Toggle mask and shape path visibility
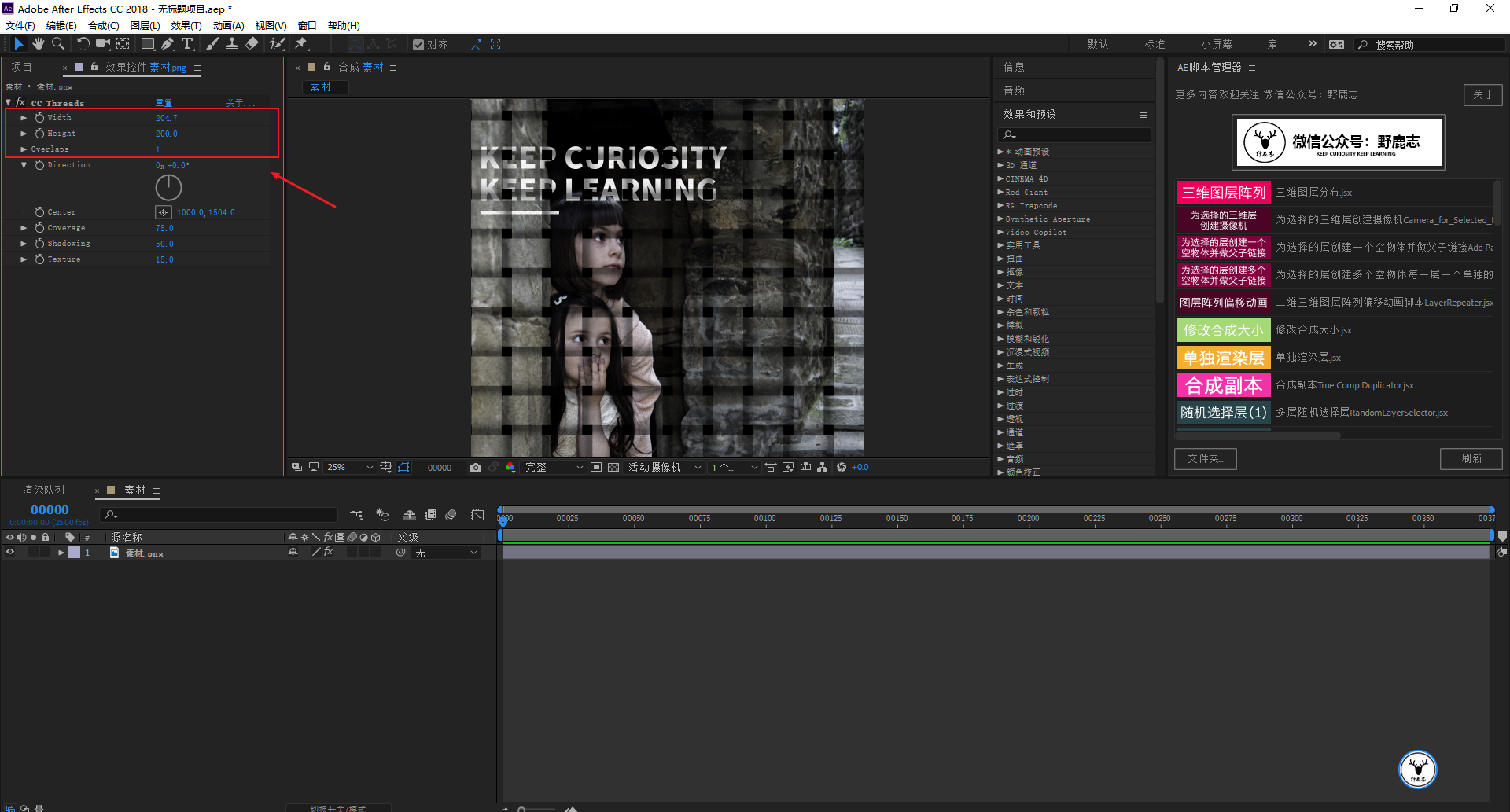 (x=403, y=467)
